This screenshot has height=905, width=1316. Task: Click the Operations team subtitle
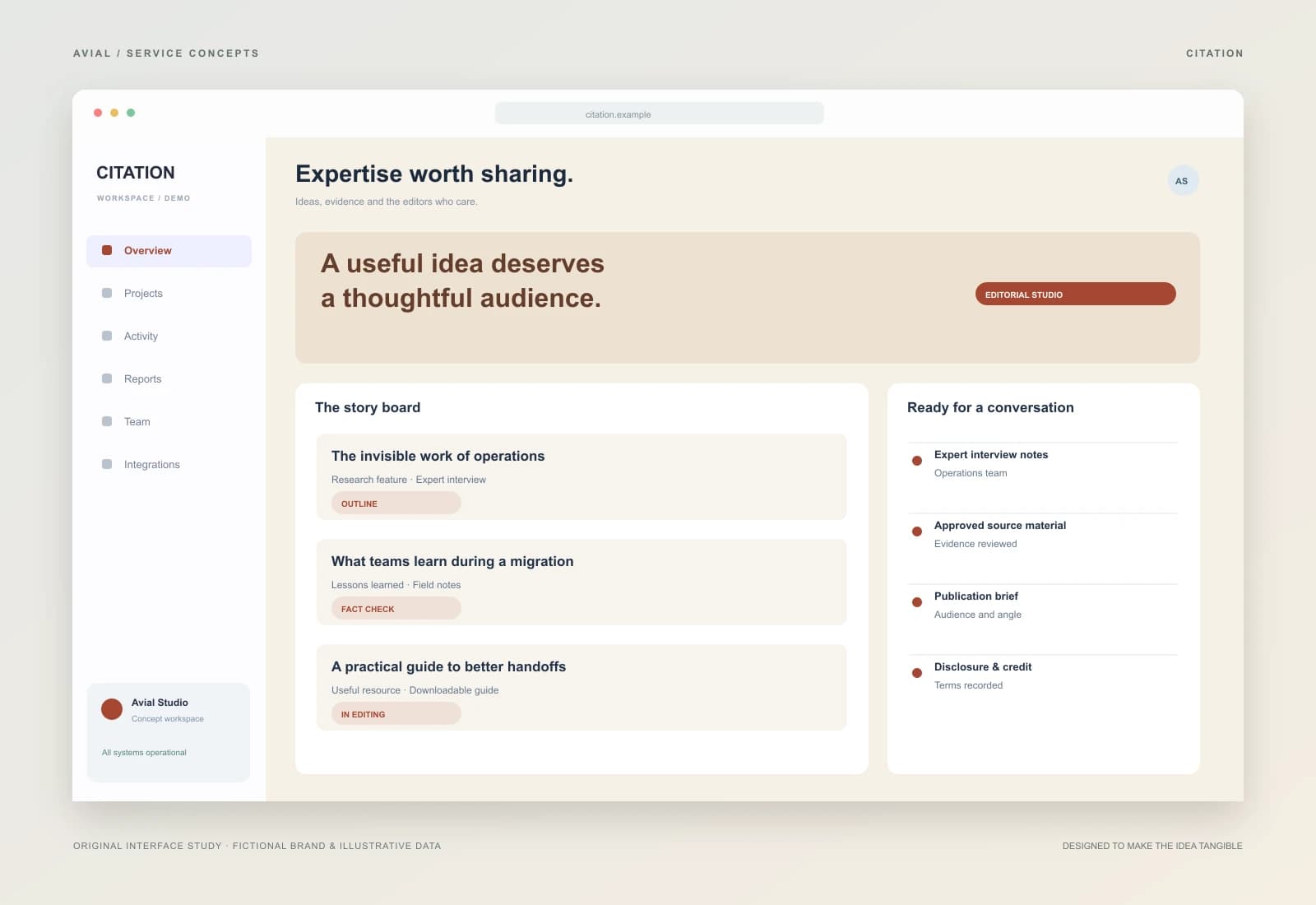pyautogui.click(x=971, y=473)
